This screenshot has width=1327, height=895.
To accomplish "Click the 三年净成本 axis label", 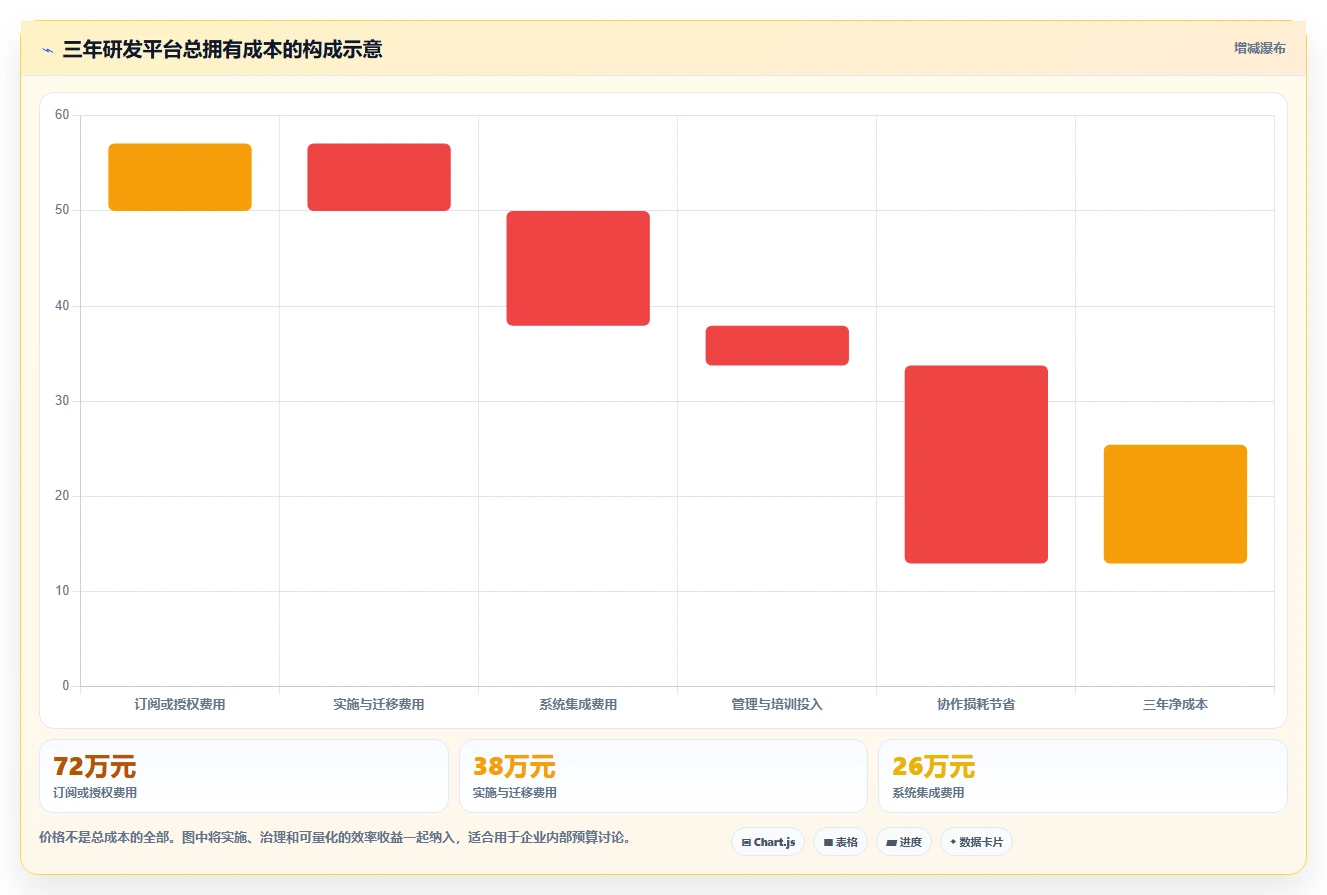I will [1175, 704].
